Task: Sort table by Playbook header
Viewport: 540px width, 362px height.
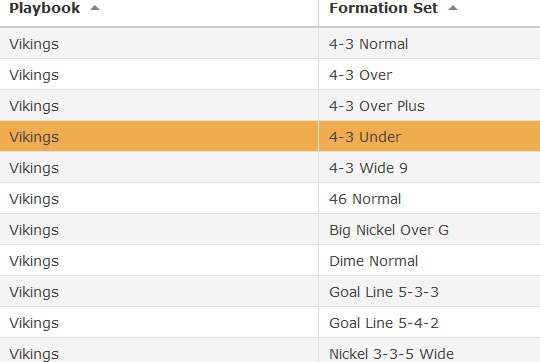Action: pyautogui.click(x=44, y=8)
